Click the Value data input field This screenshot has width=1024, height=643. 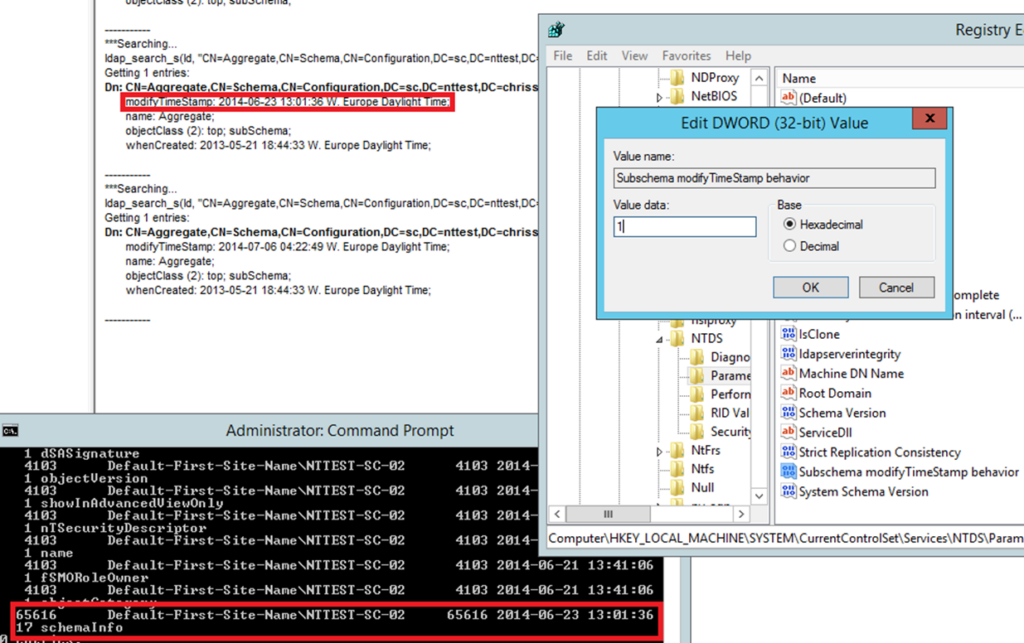(684, 227)
